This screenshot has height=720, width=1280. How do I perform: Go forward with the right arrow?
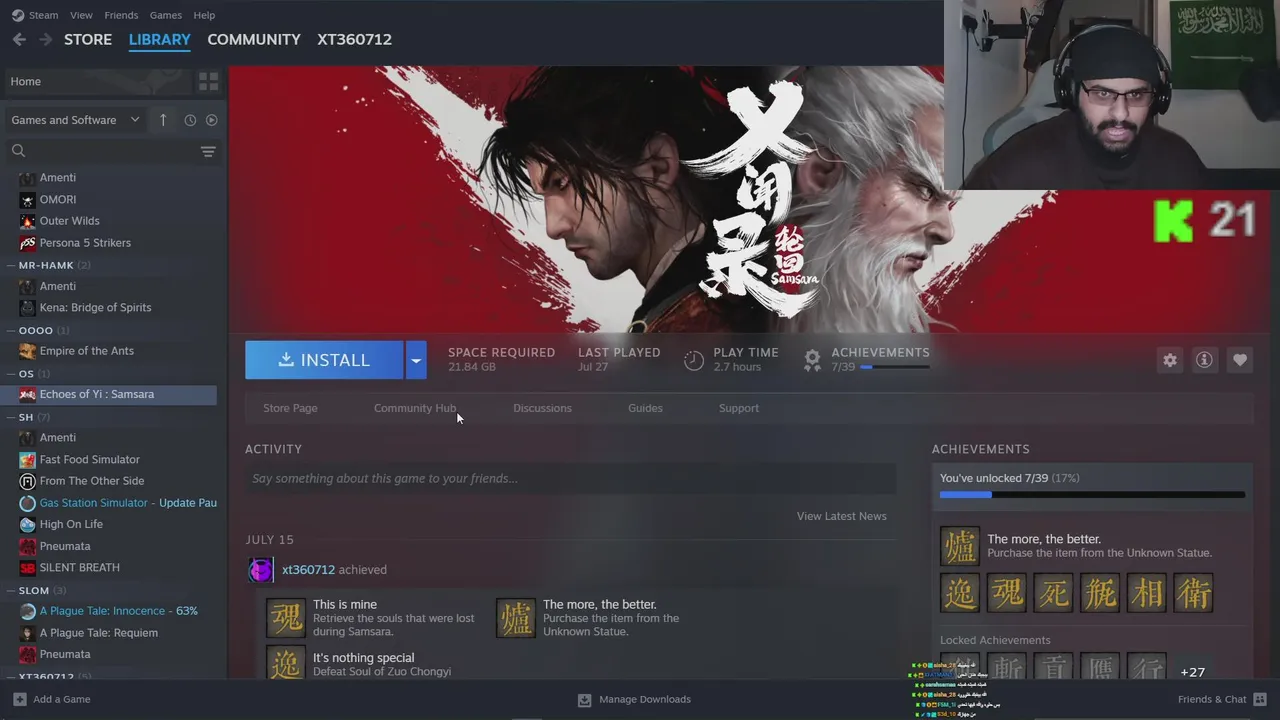(x=45, y=39)
